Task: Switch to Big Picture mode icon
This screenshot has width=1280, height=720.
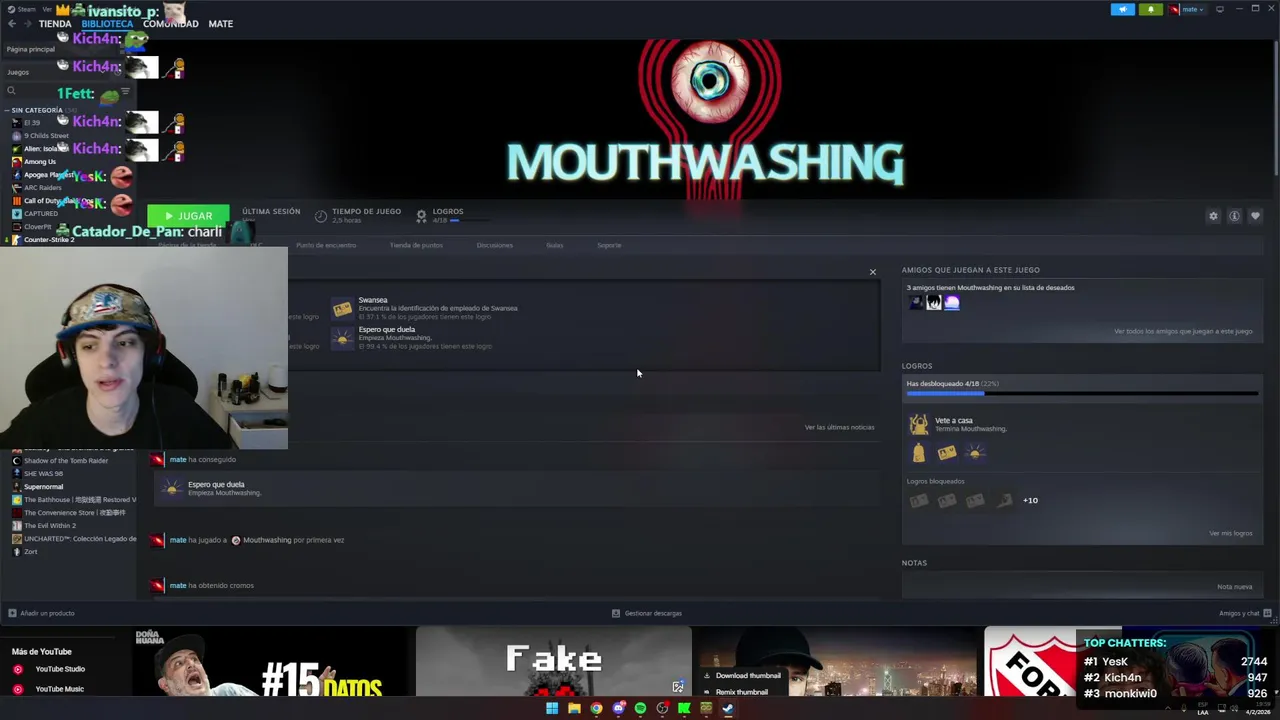Action: (1219, 9)
